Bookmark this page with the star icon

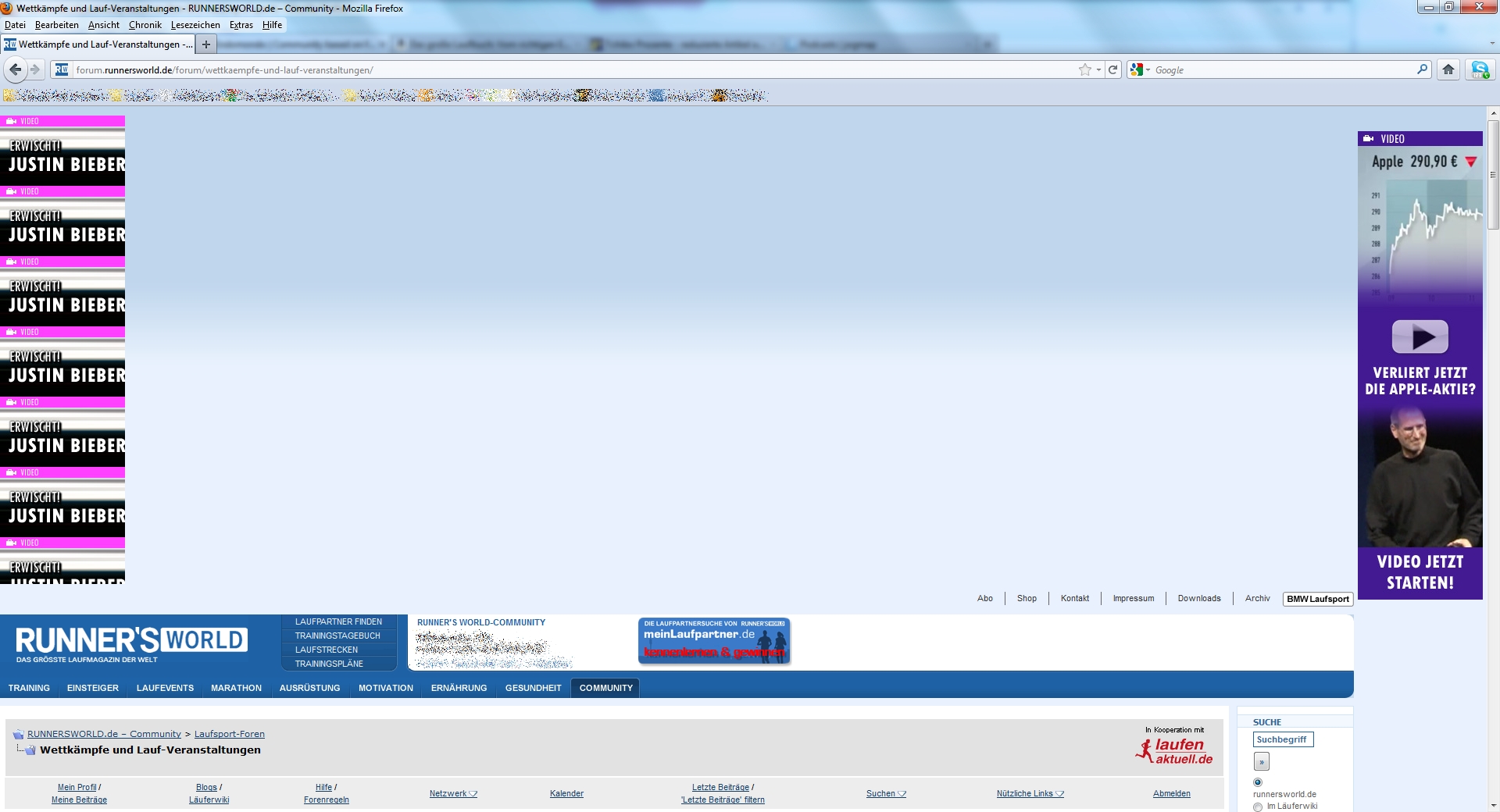tap(1084, 69)
